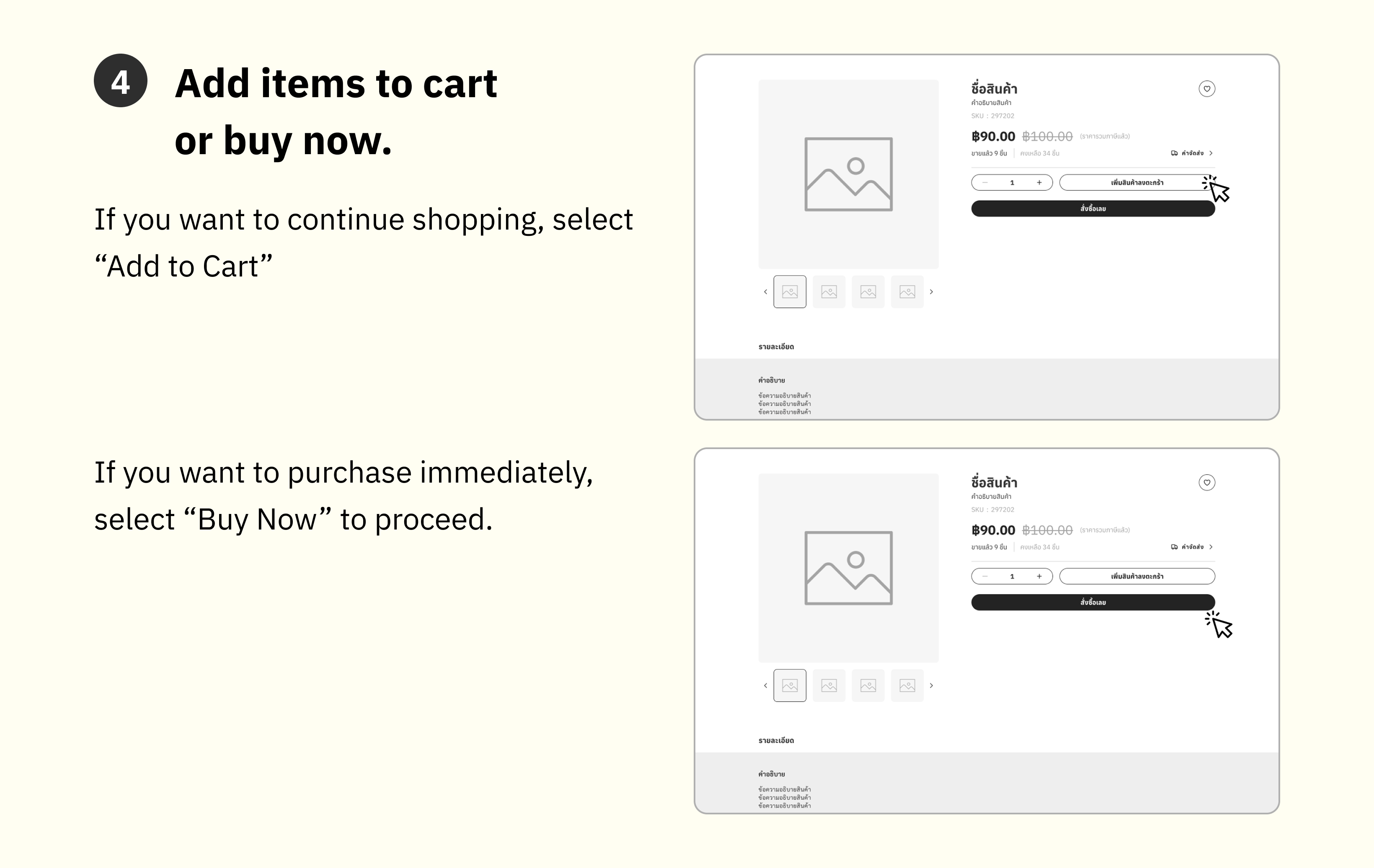
Task: Click the add-to-cart outlined button in lower mockup
Action: click(1137, 576)
